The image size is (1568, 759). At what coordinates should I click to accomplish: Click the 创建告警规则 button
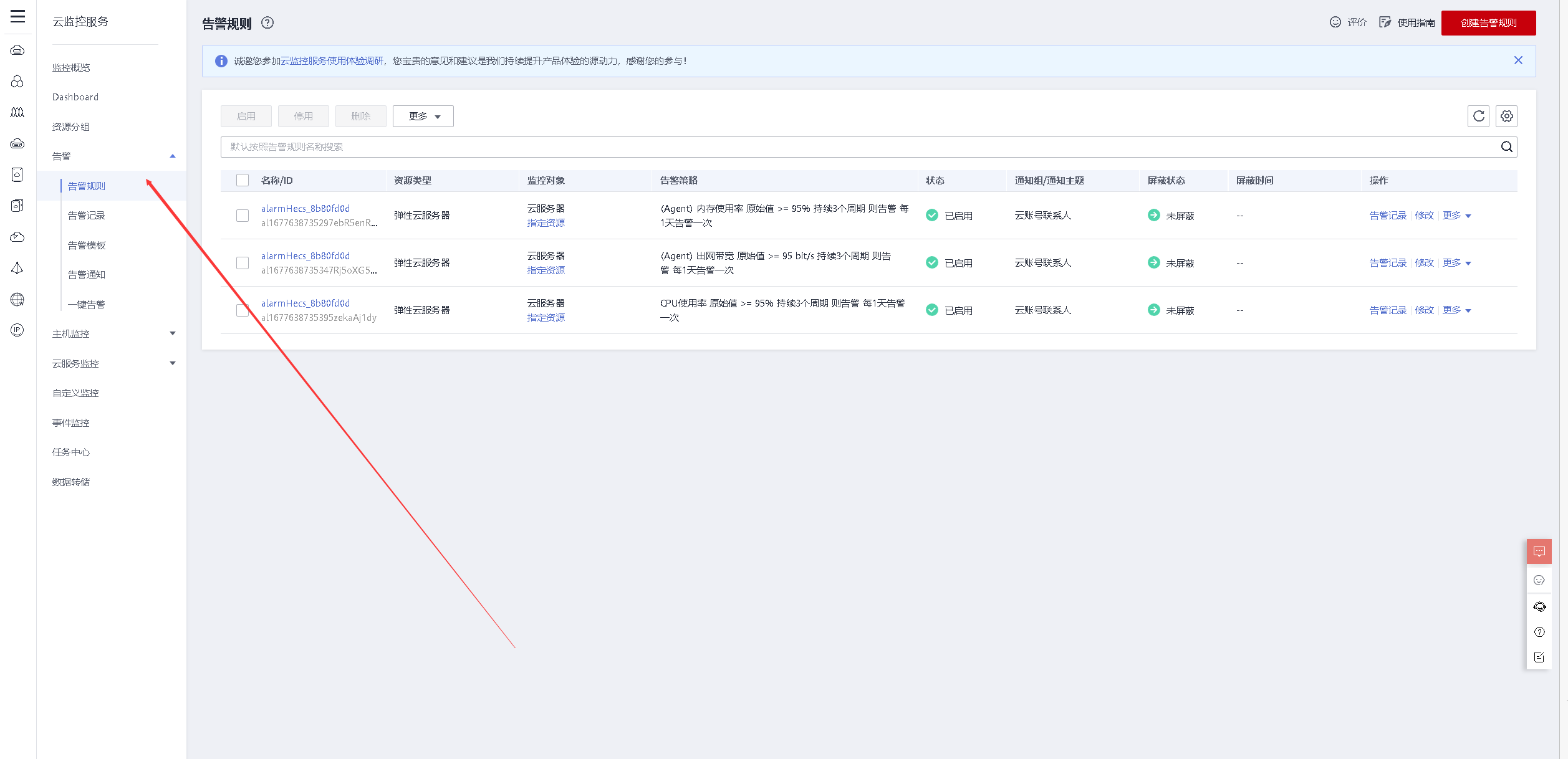coord(1488,23)
